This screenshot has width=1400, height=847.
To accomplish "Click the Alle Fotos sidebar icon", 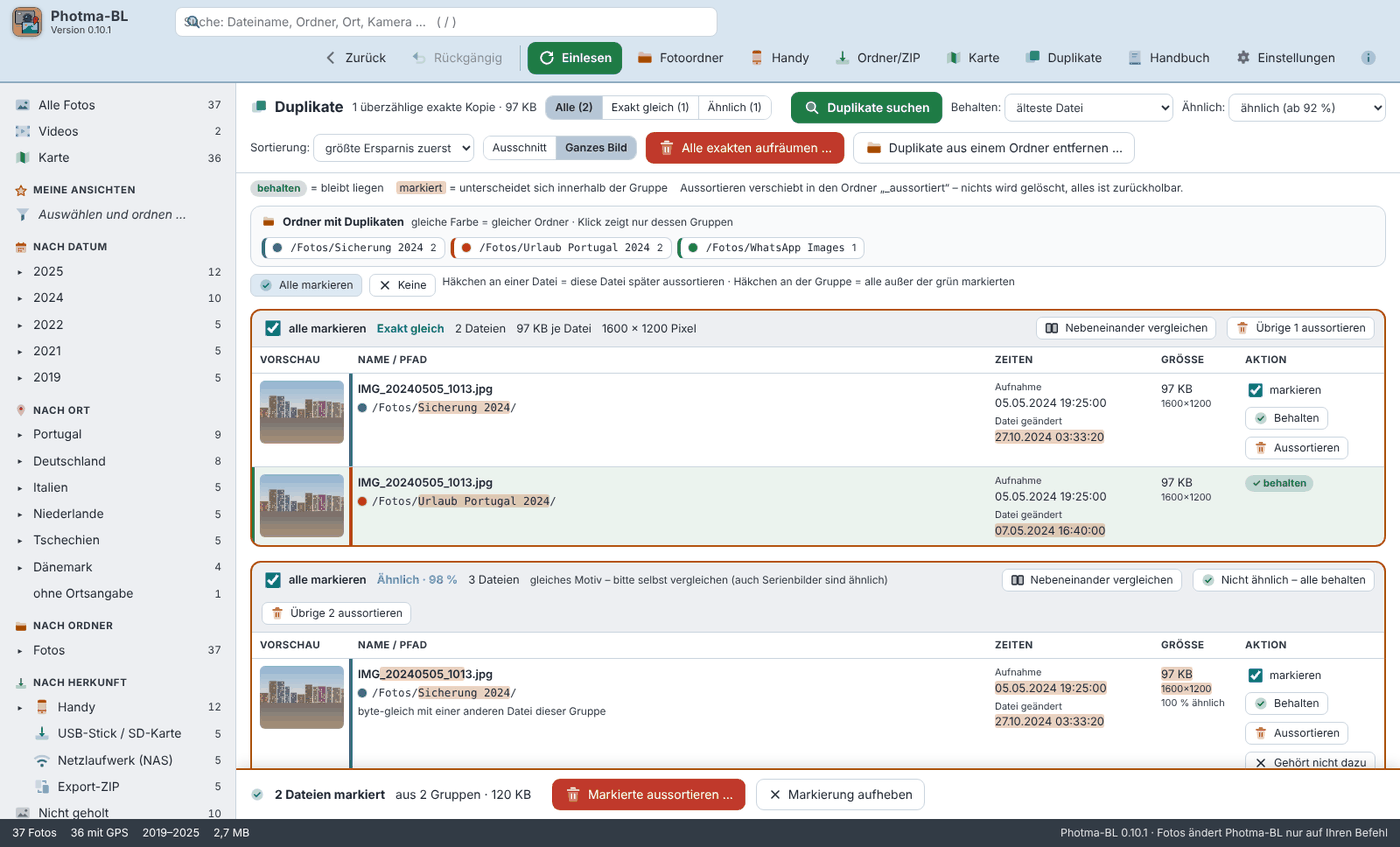I will pos(22,105).
